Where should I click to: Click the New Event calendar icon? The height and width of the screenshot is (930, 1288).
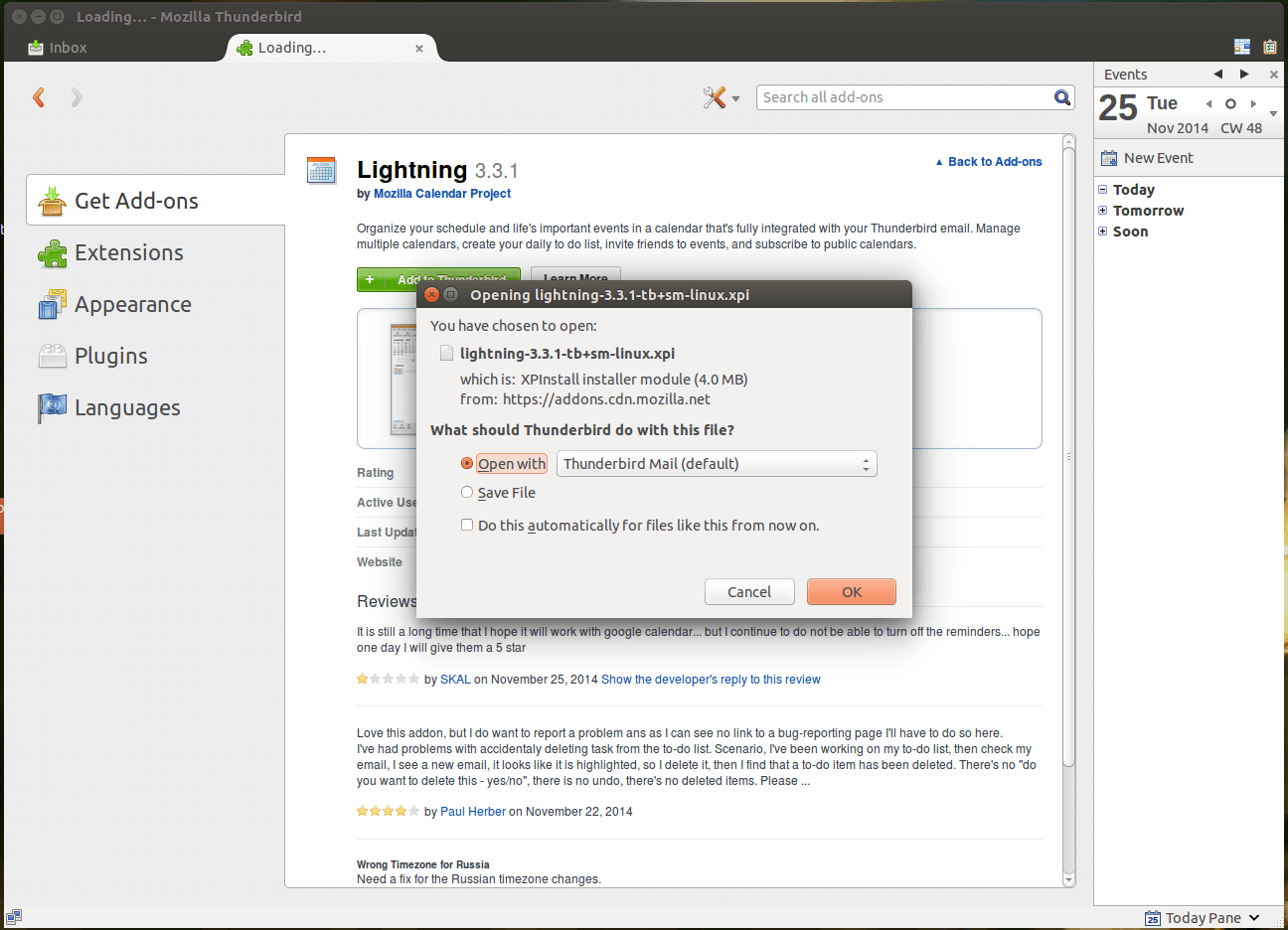point(1109,158)
